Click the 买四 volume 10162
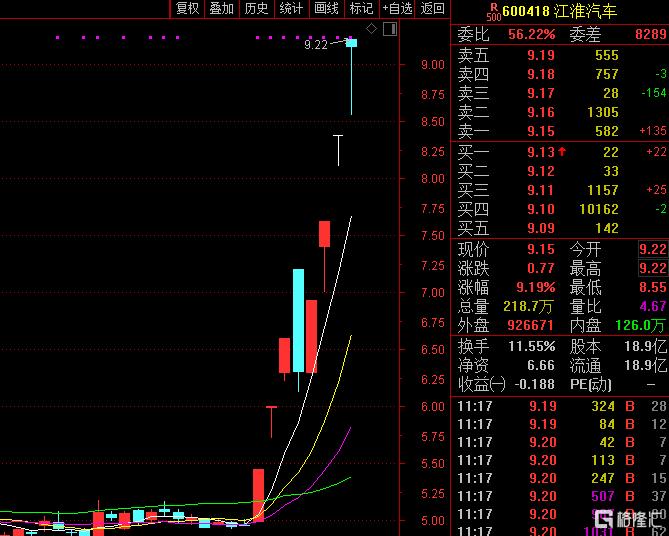Screen dimensions: 669x536 click(599, 209)
